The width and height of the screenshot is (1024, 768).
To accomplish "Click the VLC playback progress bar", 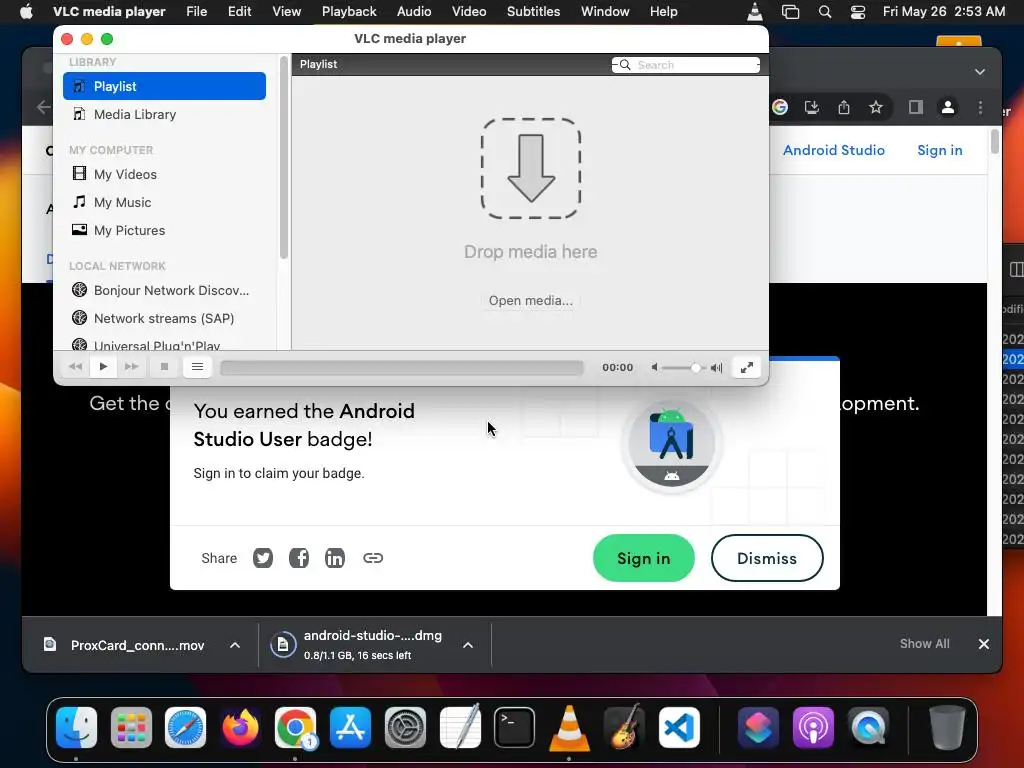I will click(x=402, y=368).
